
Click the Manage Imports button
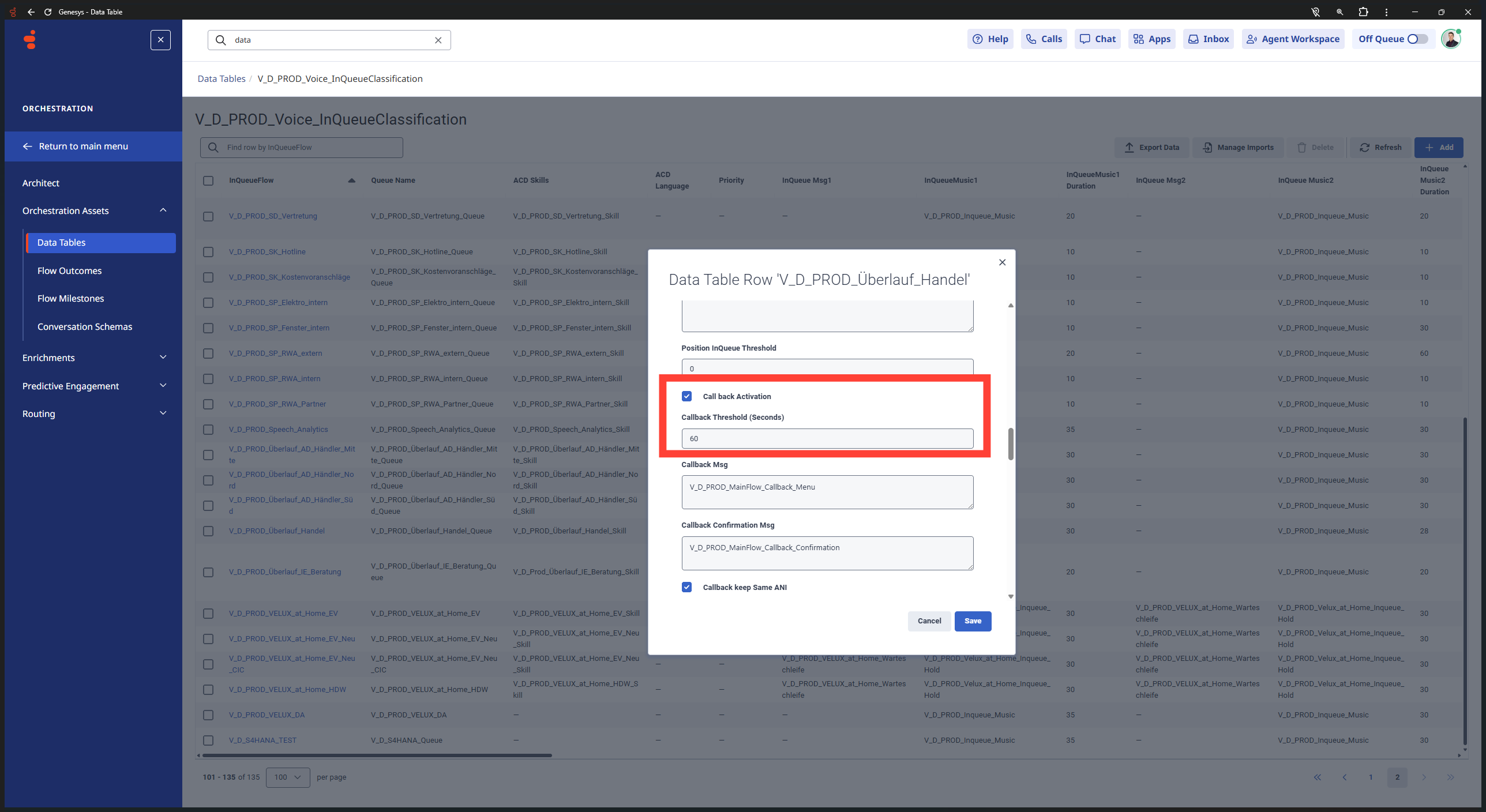click(1237, 148)
